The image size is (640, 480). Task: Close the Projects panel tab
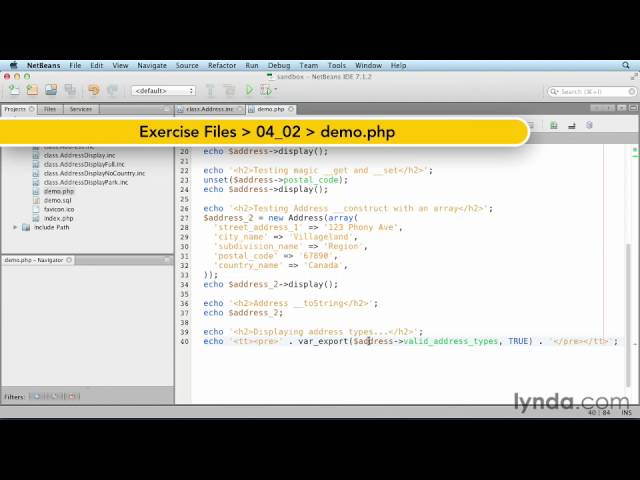31,109
